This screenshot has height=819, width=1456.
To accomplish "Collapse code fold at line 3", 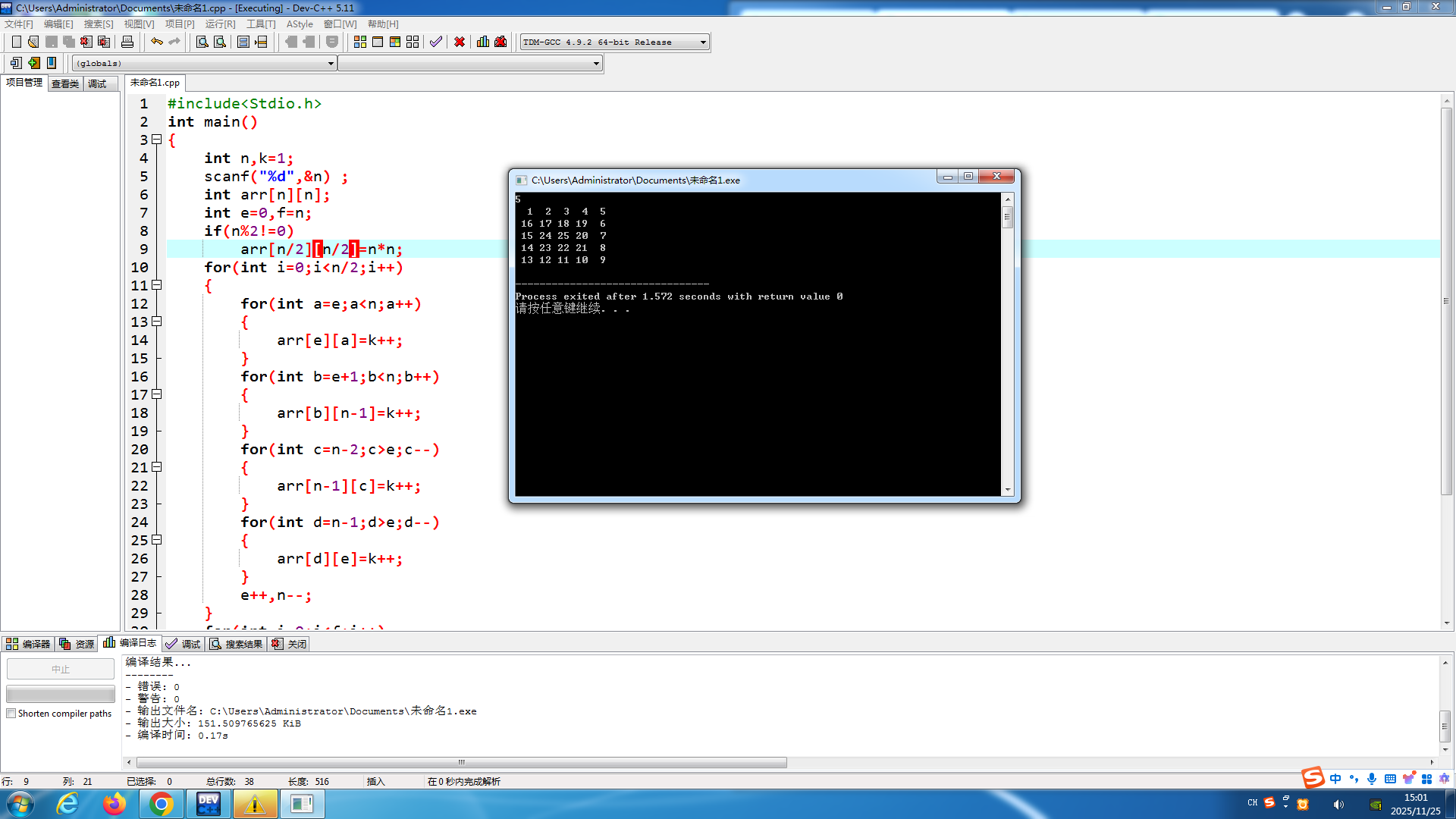I will (x=157, y=140).
